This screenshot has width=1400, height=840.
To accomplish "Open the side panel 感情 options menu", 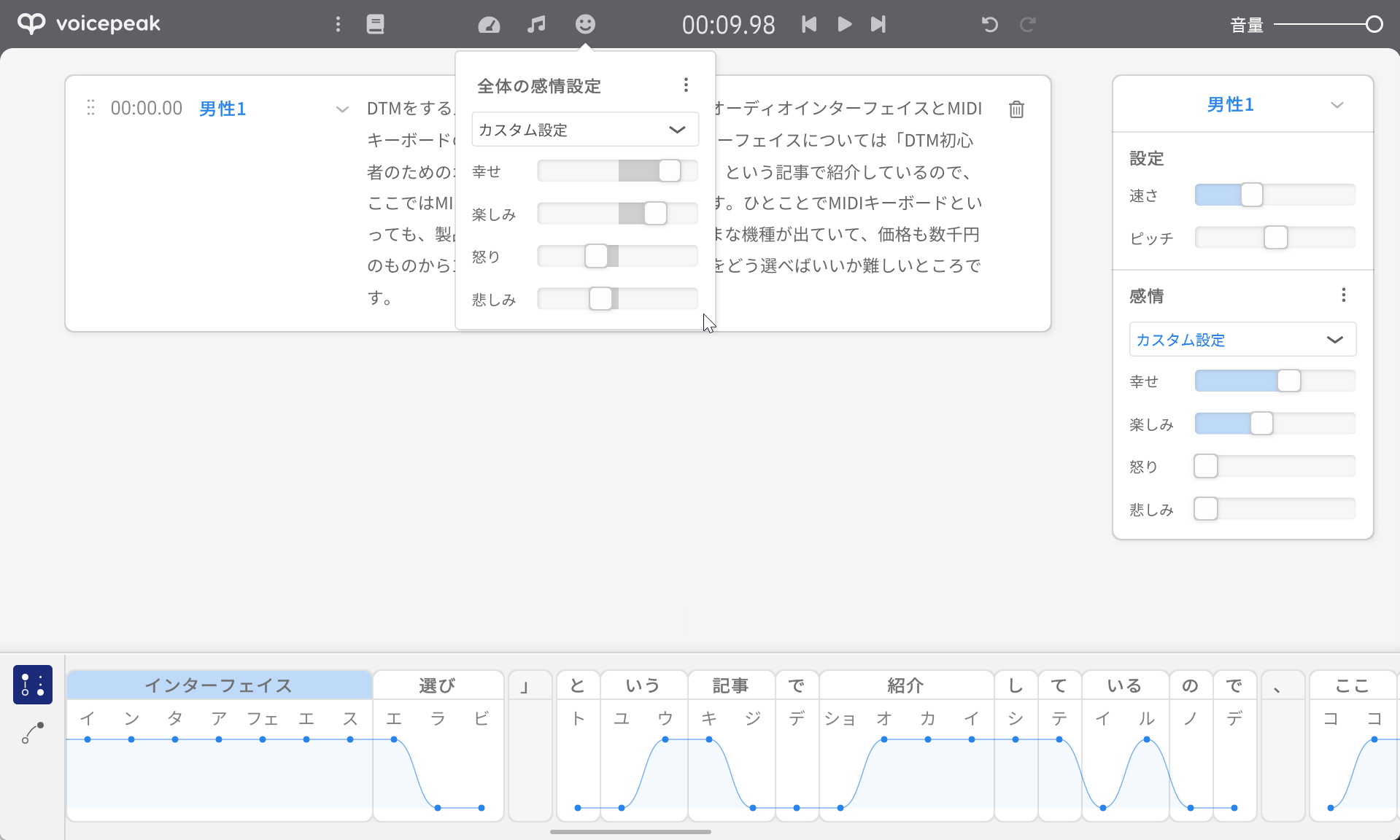I will pyautogui.click(x=1343, y=295).
